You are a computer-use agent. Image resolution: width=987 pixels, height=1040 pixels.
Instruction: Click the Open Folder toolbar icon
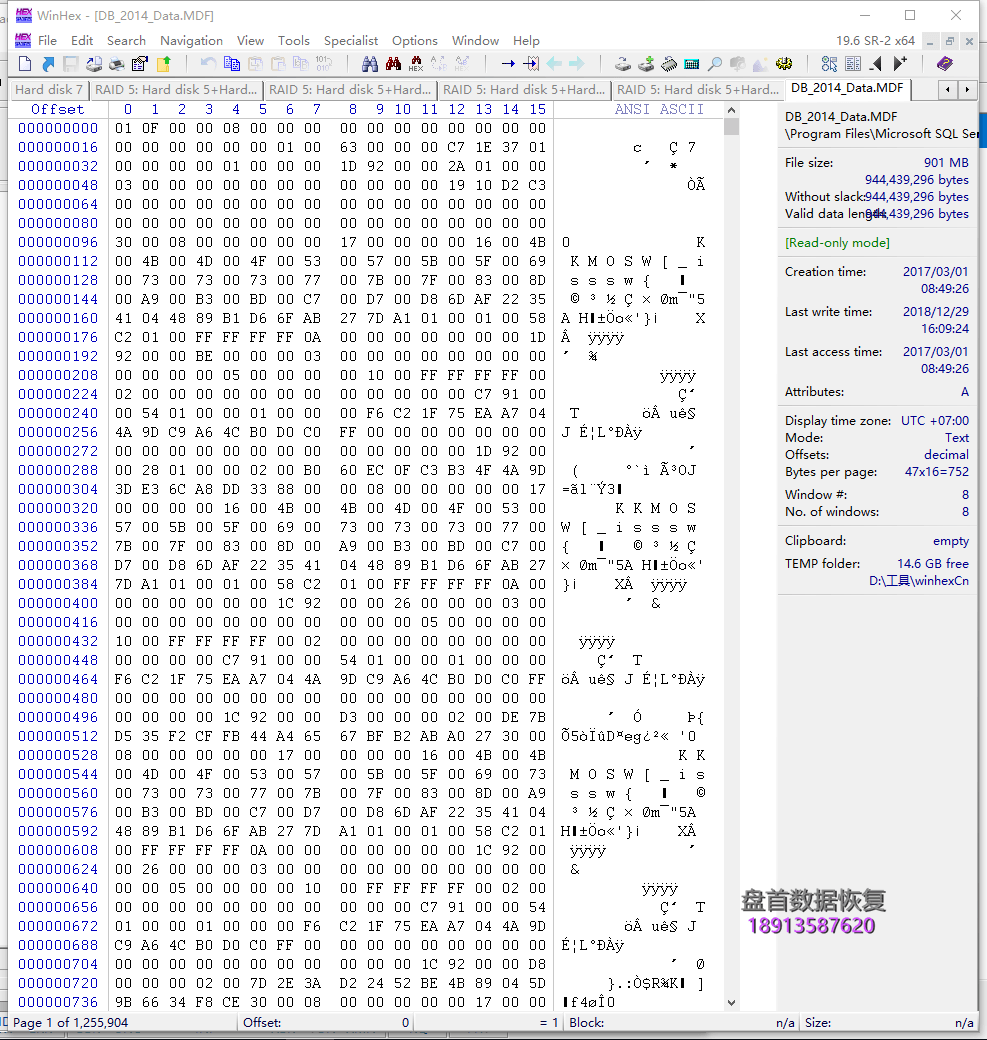(163, 64)
